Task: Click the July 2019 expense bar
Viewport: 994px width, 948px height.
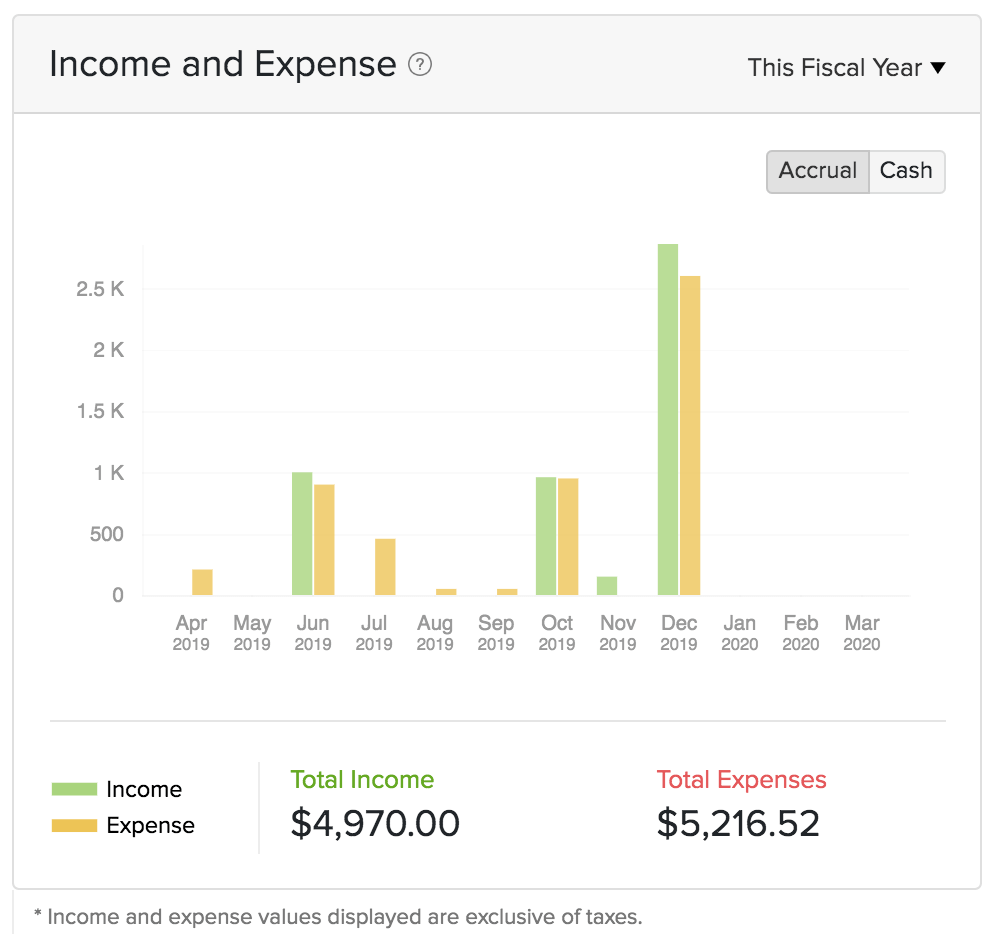Action: [385, 567]
